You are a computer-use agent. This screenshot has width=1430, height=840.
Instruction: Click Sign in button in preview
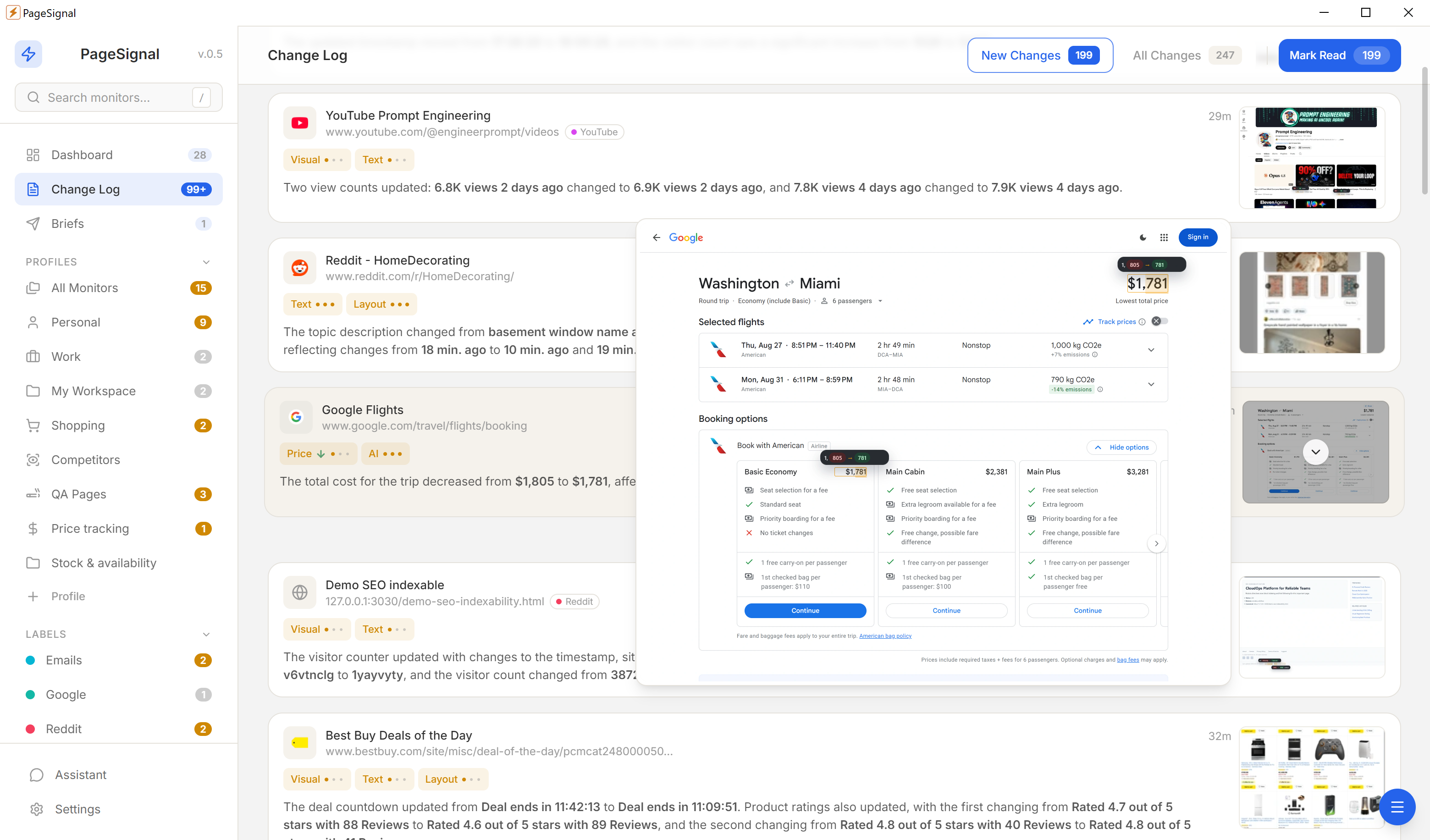tap(1198, 237)
